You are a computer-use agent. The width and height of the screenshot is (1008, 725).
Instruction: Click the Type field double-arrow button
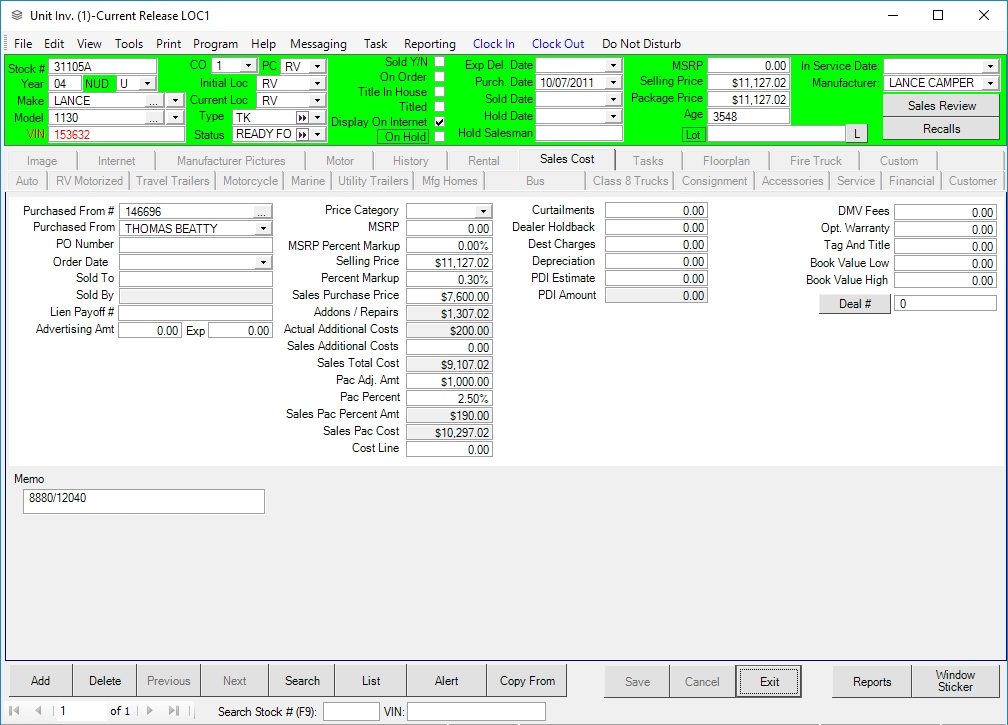(302, 118)
